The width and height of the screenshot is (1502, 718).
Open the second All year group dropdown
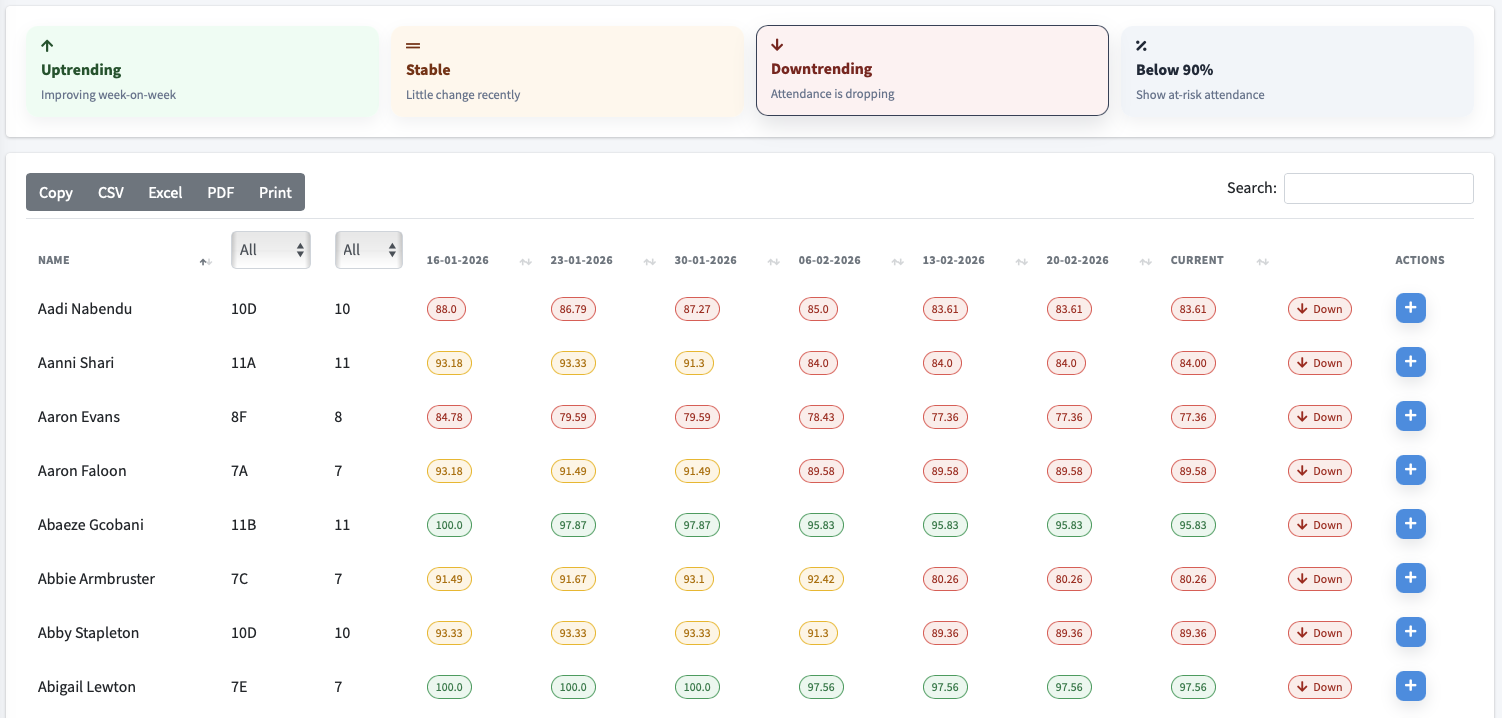[x=368, y=248]
